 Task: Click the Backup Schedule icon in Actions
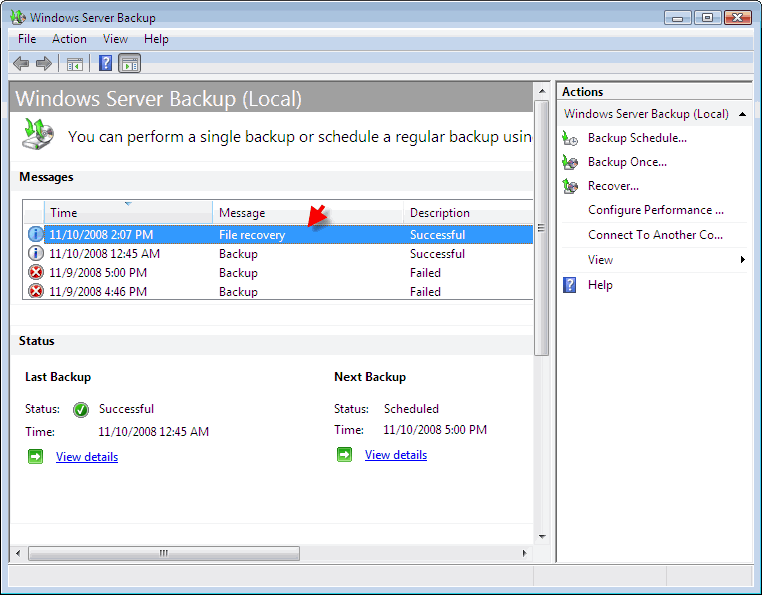pos(570,138)
